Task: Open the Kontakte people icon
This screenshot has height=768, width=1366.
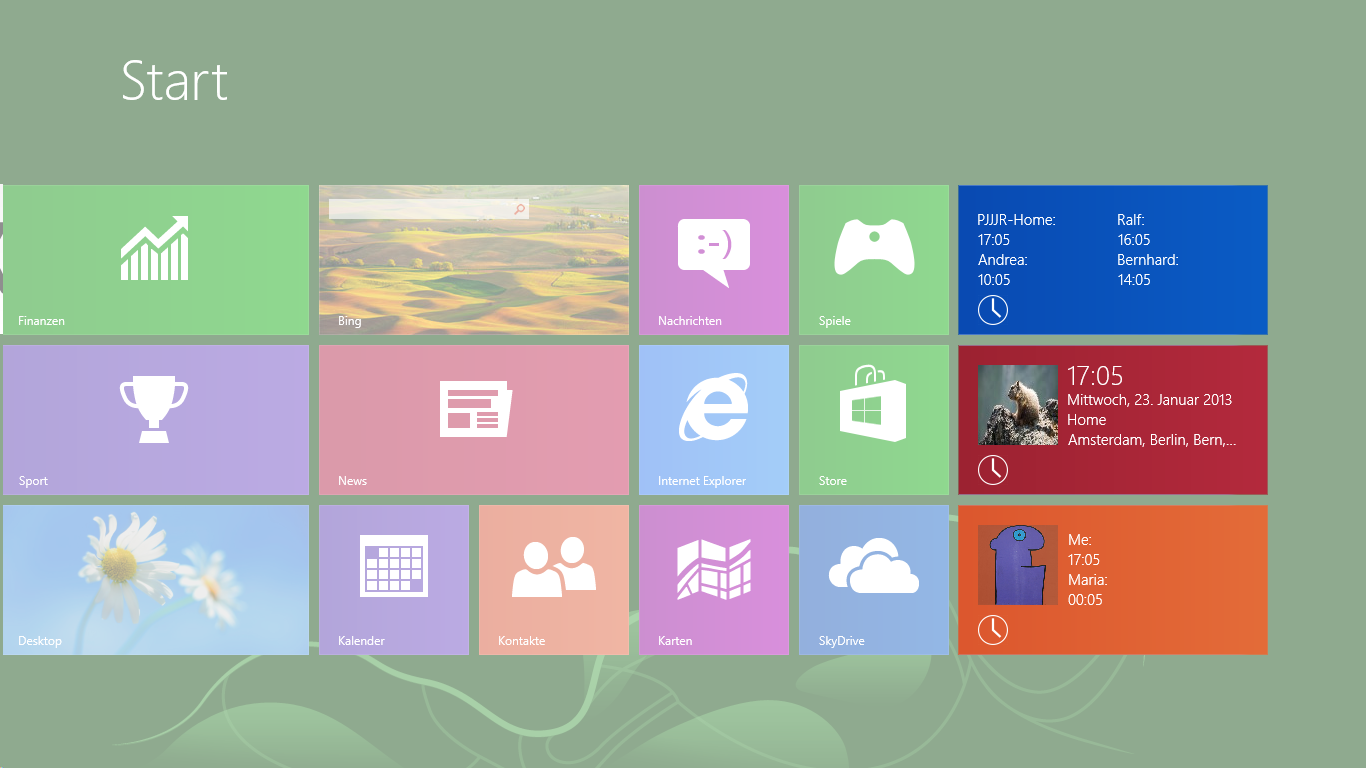Action: (x=554, y=567)
